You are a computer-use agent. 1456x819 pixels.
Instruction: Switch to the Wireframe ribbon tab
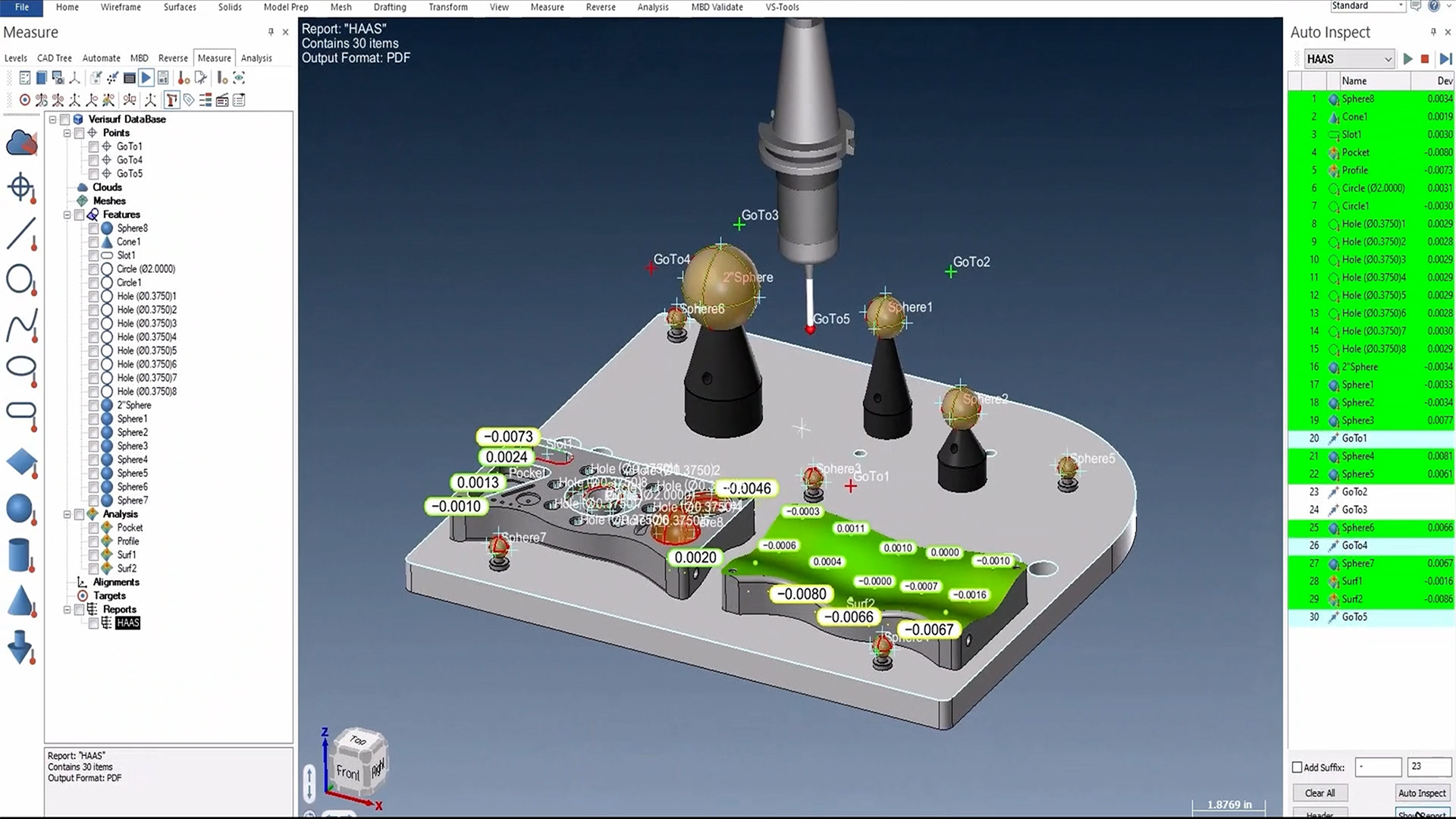pyautogui.click(x=120, y=7)
